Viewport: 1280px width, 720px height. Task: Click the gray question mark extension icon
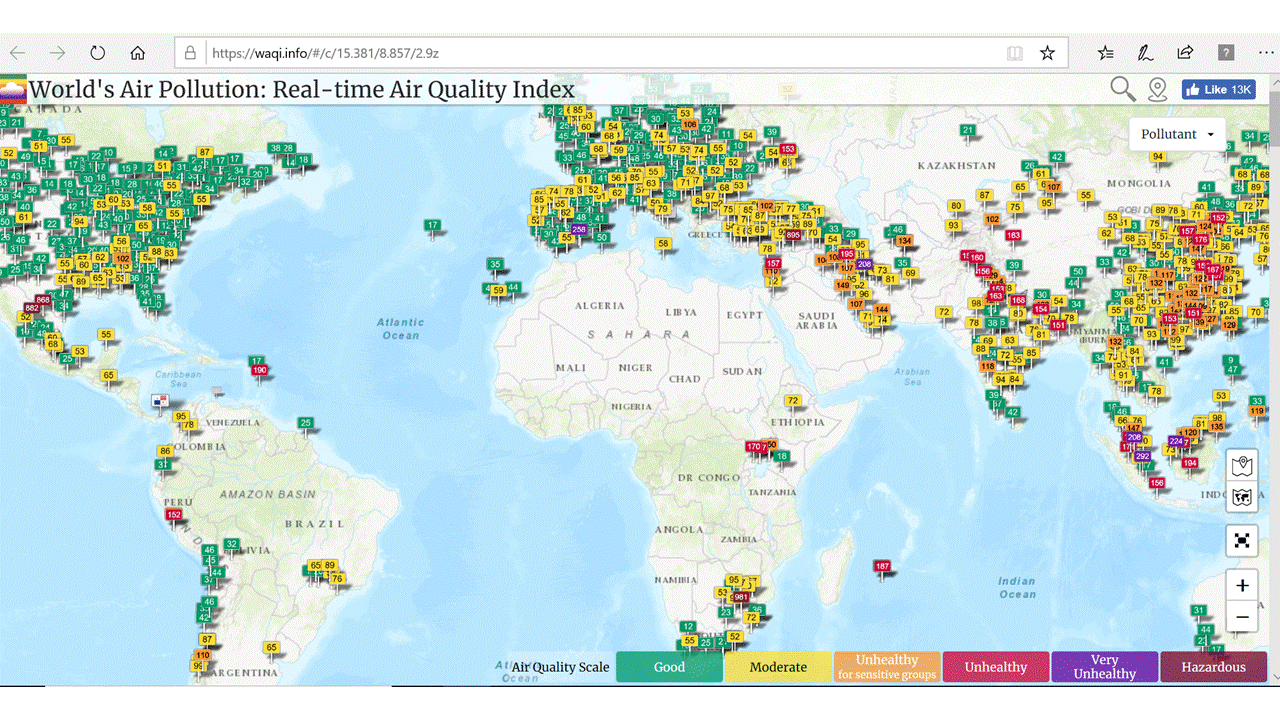1225,53
